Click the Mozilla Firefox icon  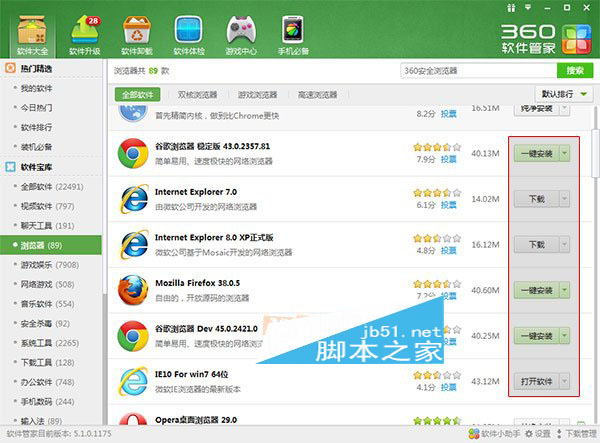133,290
